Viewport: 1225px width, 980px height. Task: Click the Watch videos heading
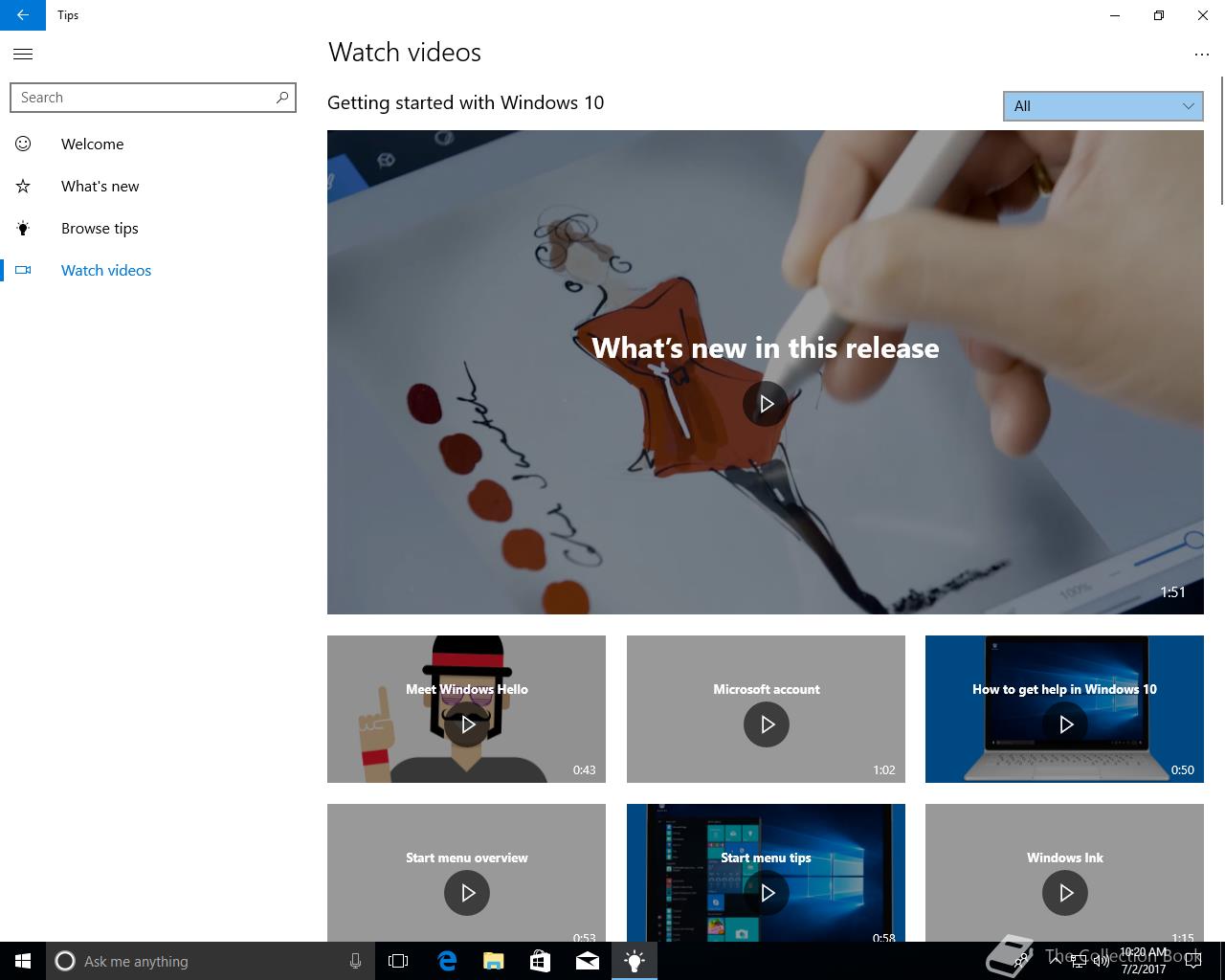tap(405, 53)
